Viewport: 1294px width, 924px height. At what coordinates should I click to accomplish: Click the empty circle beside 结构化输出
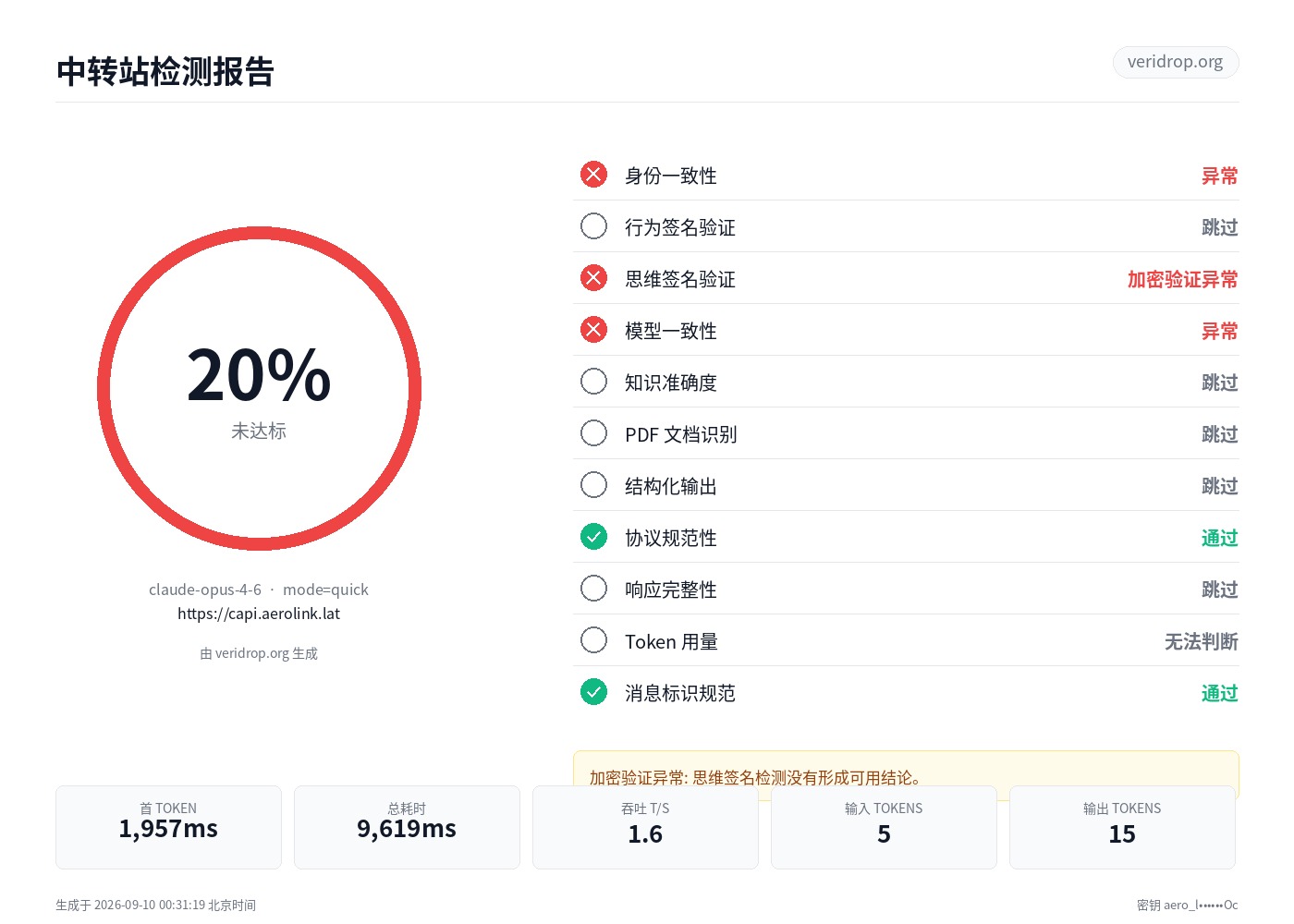click(593, 485)
